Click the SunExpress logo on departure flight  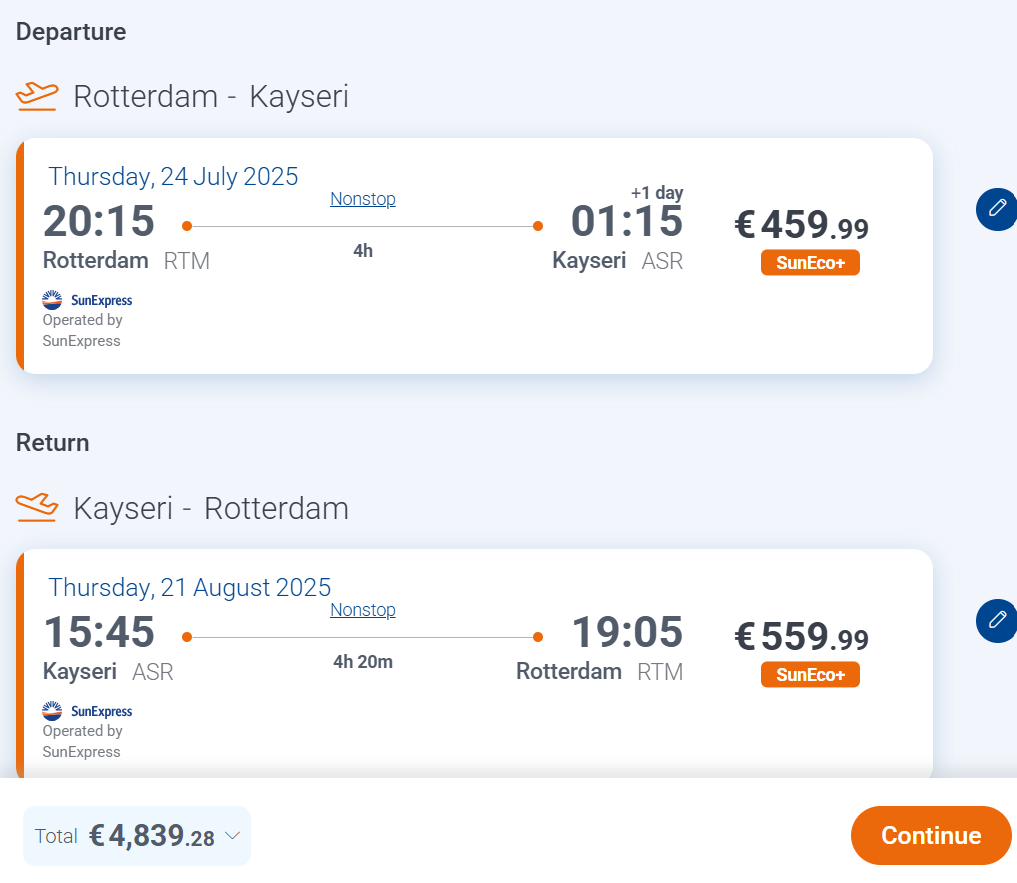[87, 300]
